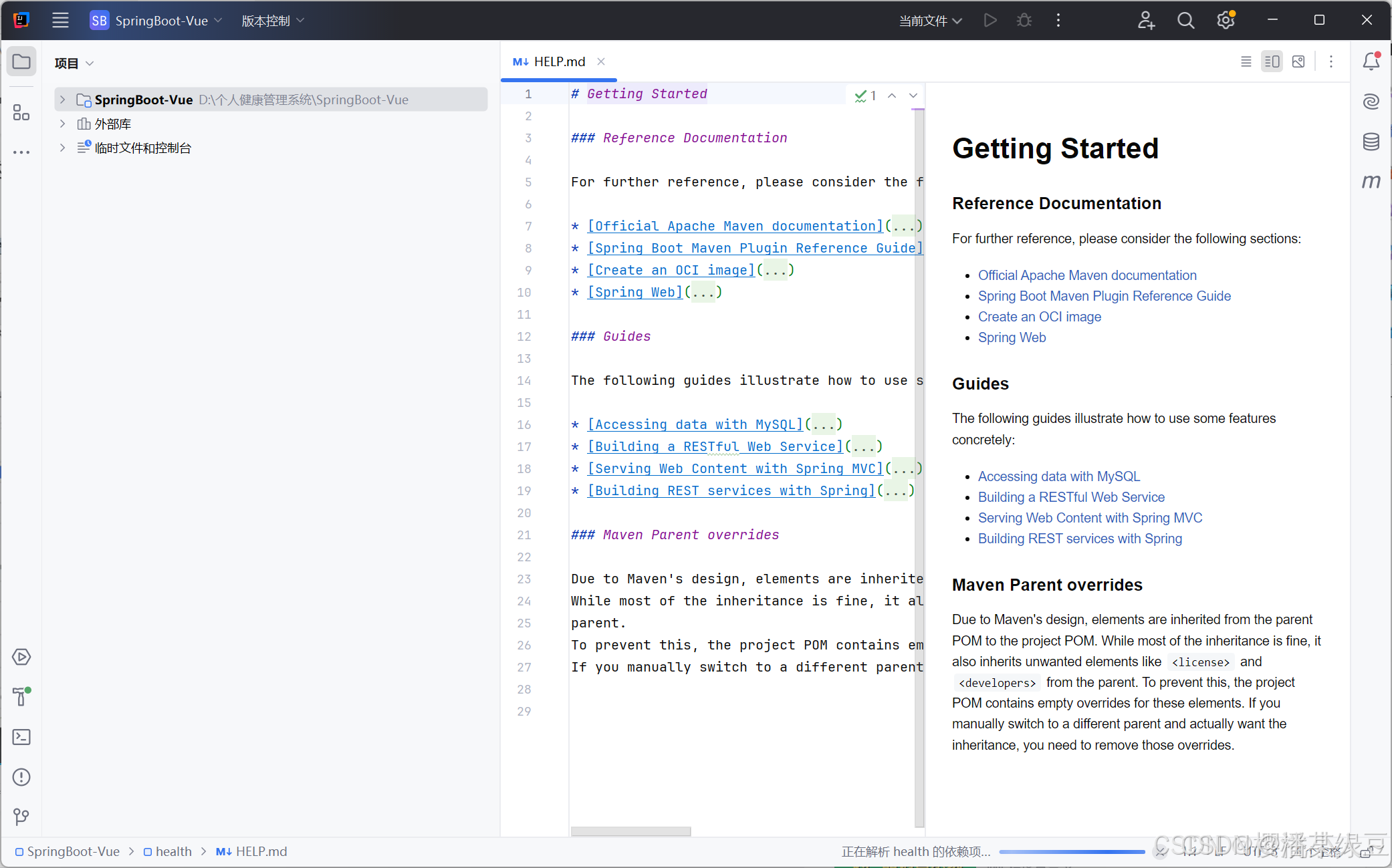
Task: Open the Git version control tool window
Action: pyautogui.click(x=21, y=817)
